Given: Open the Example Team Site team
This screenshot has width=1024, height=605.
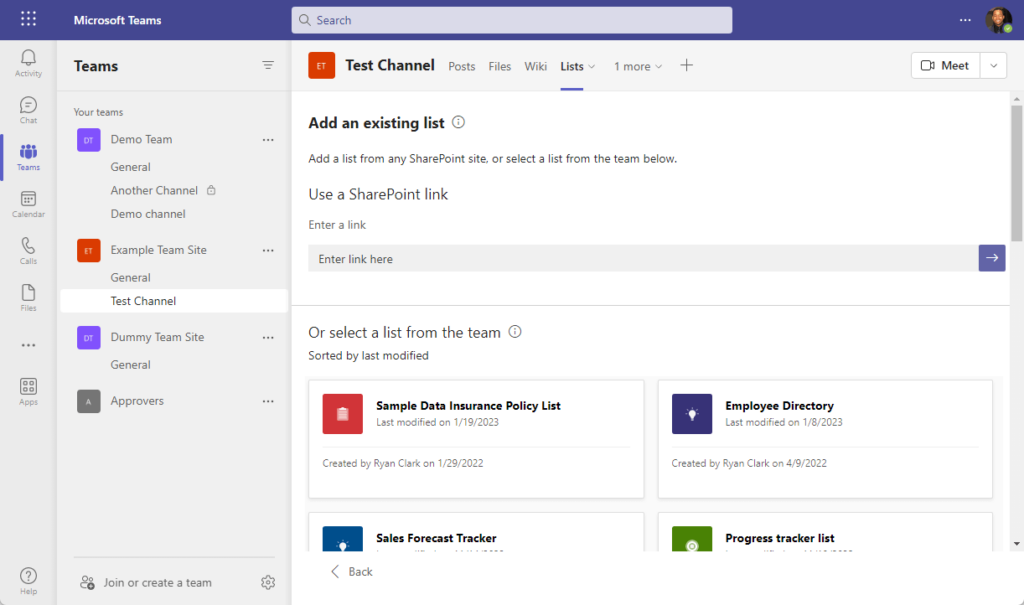Looking at the screenshot, I should (x=158, y=250).
